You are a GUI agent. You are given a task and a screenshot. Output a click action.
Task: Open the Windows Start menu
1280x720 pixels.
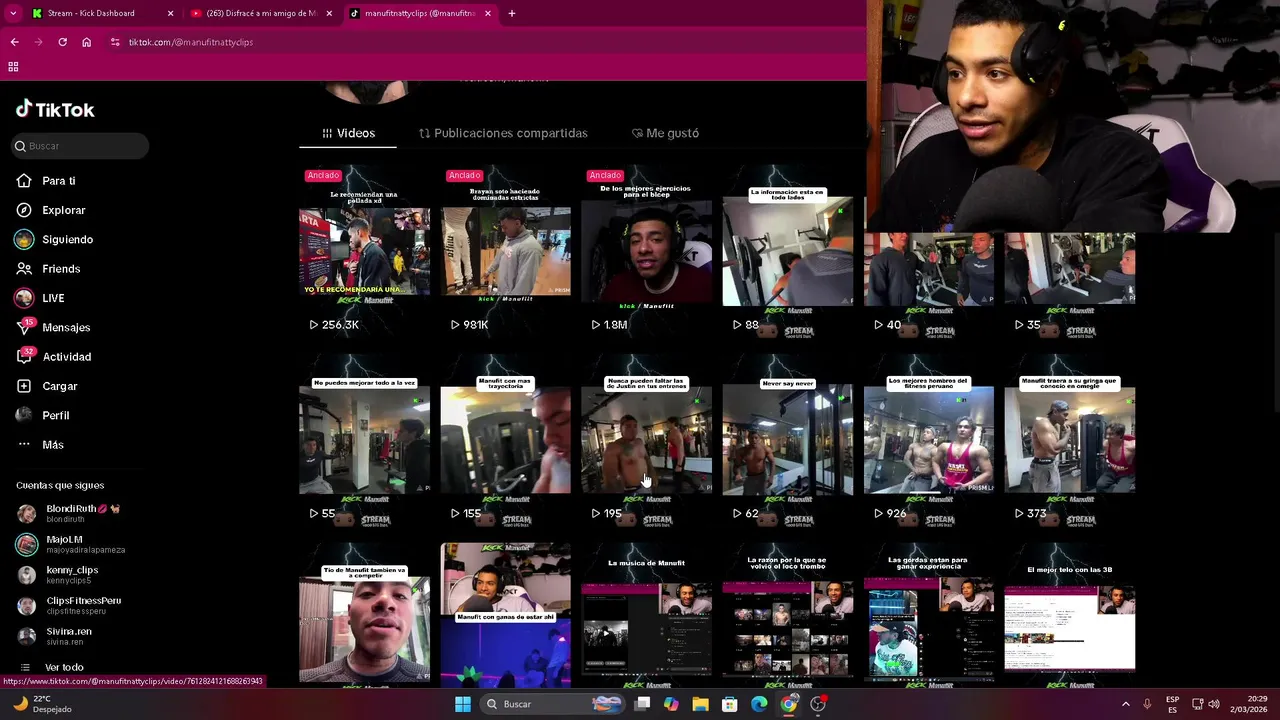click(x=462, y=704)
